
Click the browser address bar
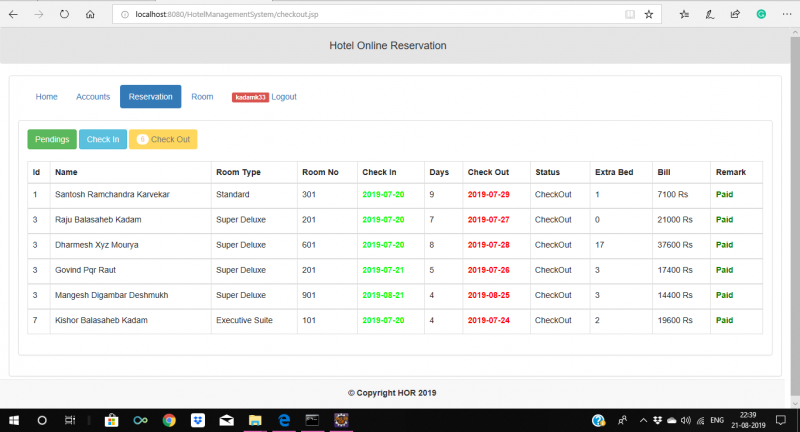(370, 15)
